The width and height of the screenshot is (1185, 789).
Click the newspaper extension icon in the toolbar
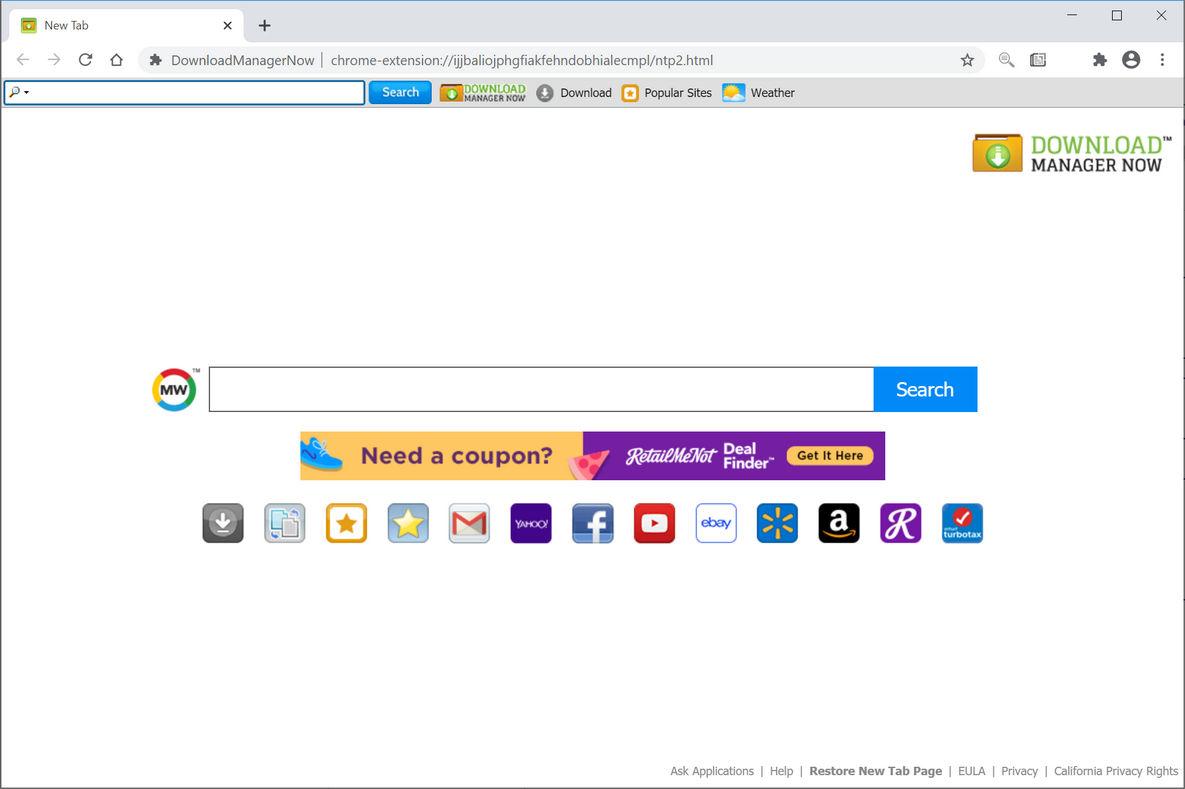1038,60
